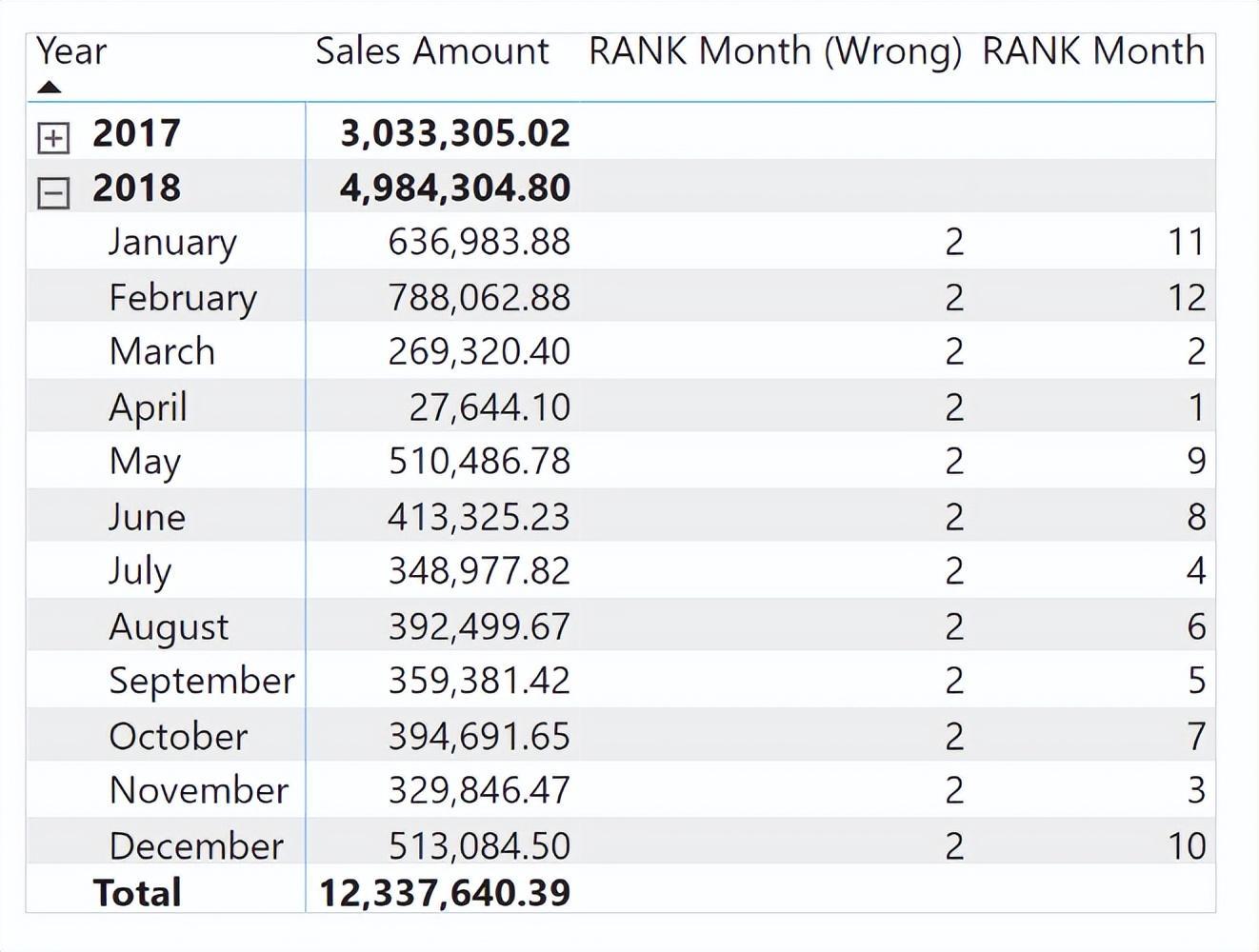
Task: Sort by the Year column header
Action: tap(71, 51)
